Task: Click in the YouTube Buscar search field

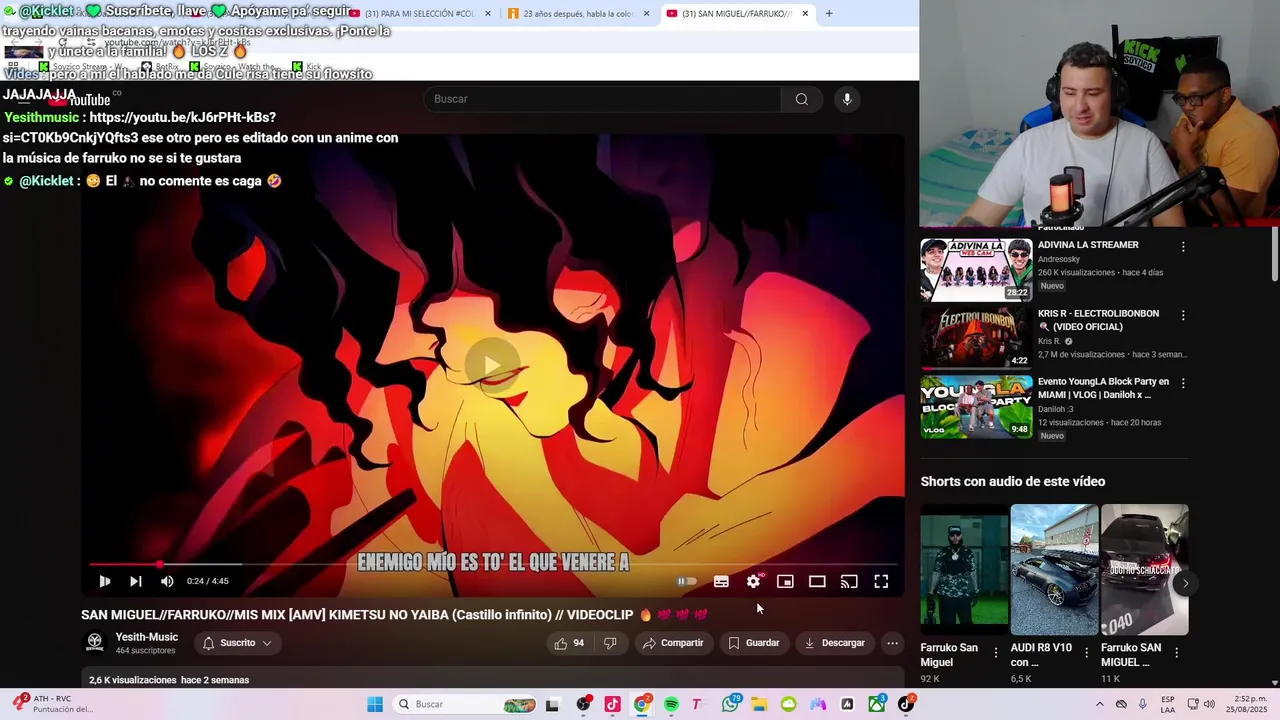Action: tap(603, 99)
